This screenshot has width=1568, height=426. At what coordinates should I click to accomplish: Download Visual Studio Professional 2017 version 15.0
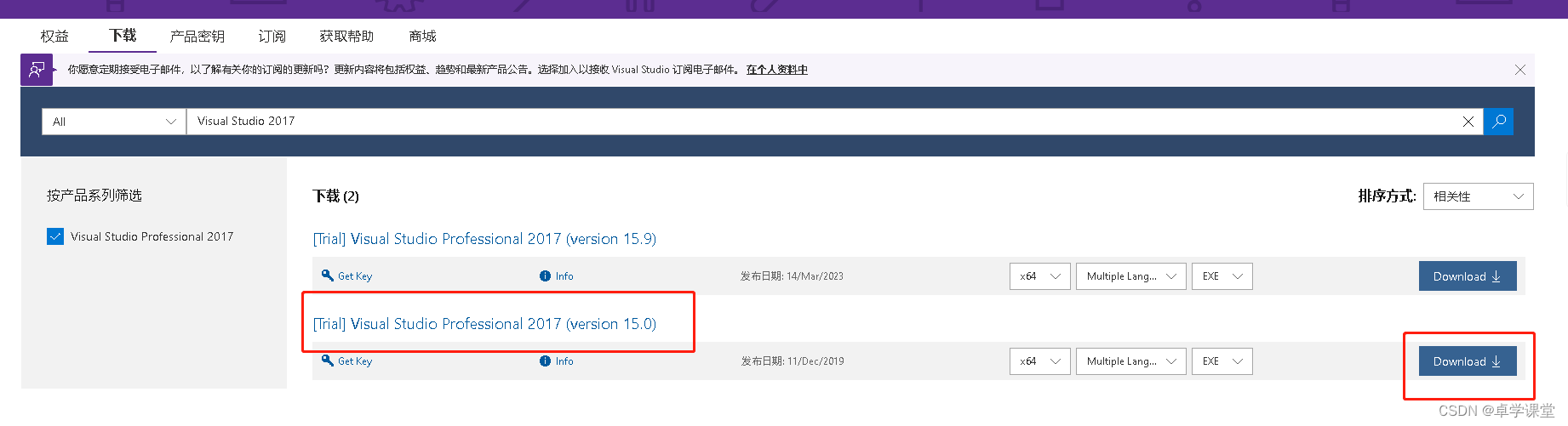click(1468, 361)
